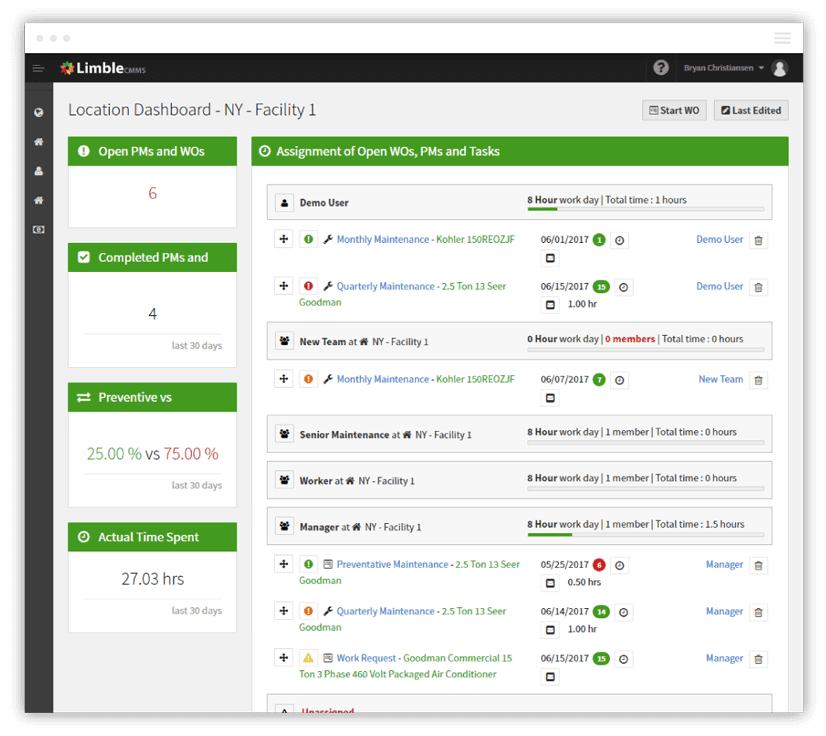Click the Manager assignee link on Preventative Maintenance
The width and height of the screenshot is (826, 736).
[x=724, y=564]
